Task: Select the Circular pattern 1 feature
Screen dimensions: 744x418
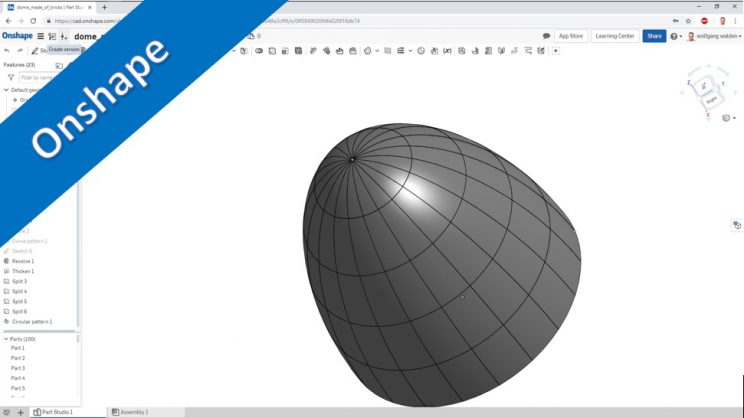Action: point(31,321)
